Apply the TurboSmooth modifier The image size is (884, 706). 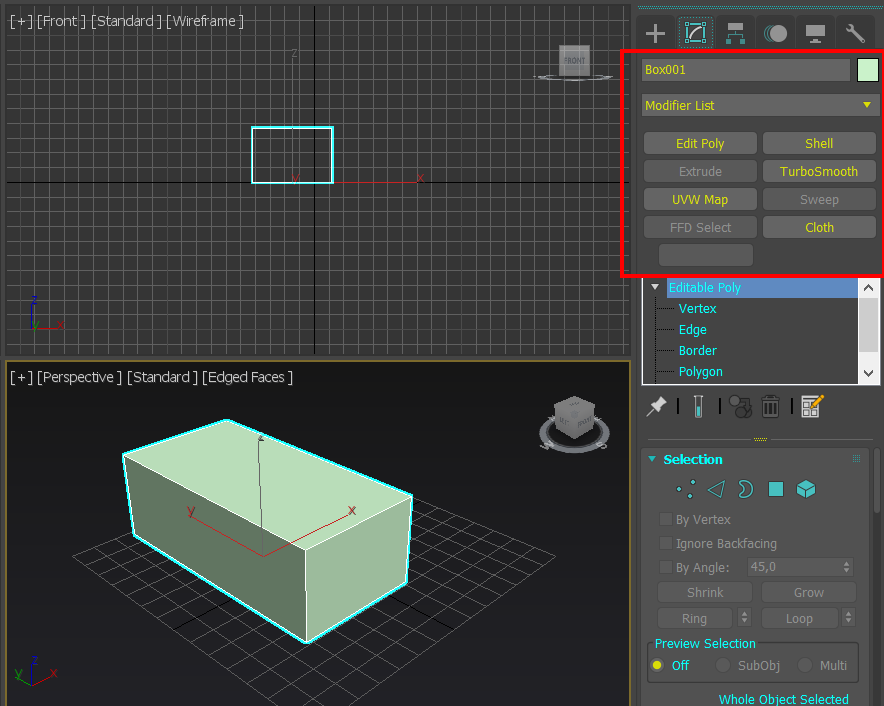819,171
